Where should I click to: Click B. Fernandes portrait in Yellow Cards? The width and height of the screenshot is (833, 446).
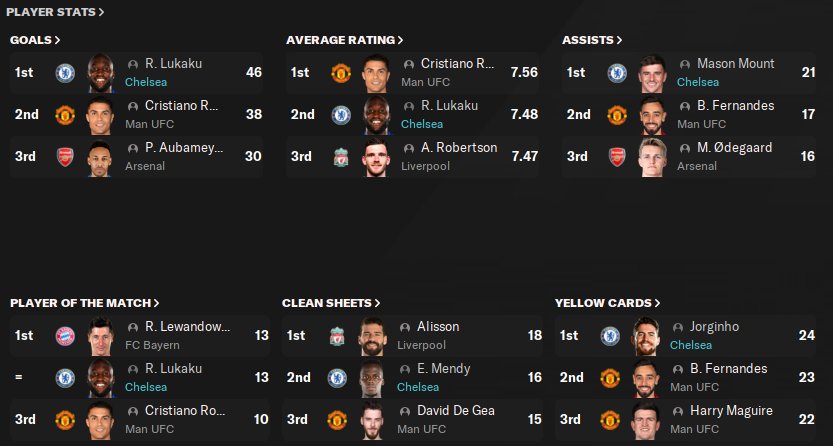pos(652,378)
